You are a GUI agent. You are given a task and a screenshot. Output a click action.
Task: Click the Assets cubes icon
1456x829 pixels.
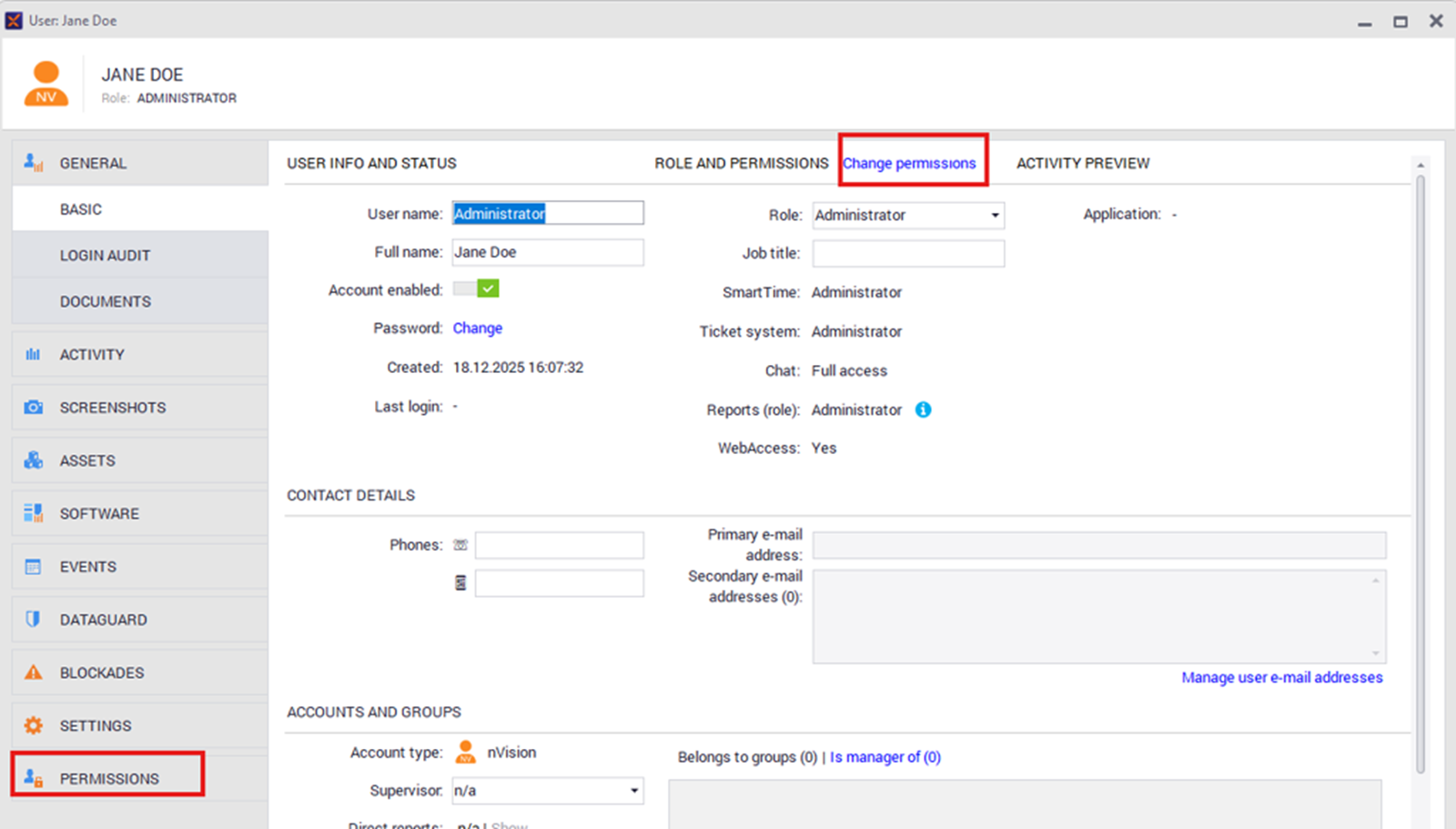pos(34,460)
